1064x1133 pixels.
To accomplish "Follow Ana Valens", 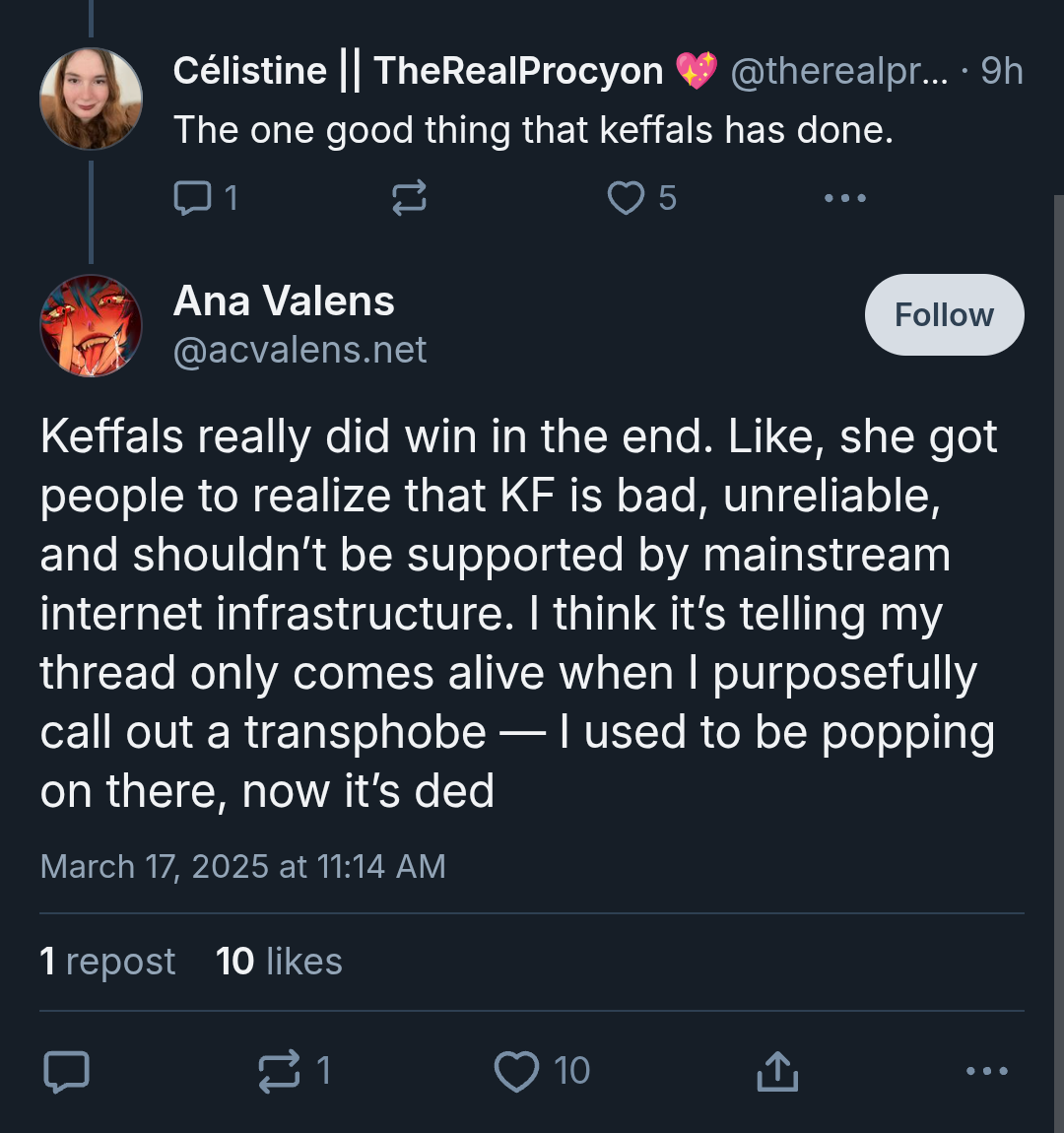I will 944,315.
